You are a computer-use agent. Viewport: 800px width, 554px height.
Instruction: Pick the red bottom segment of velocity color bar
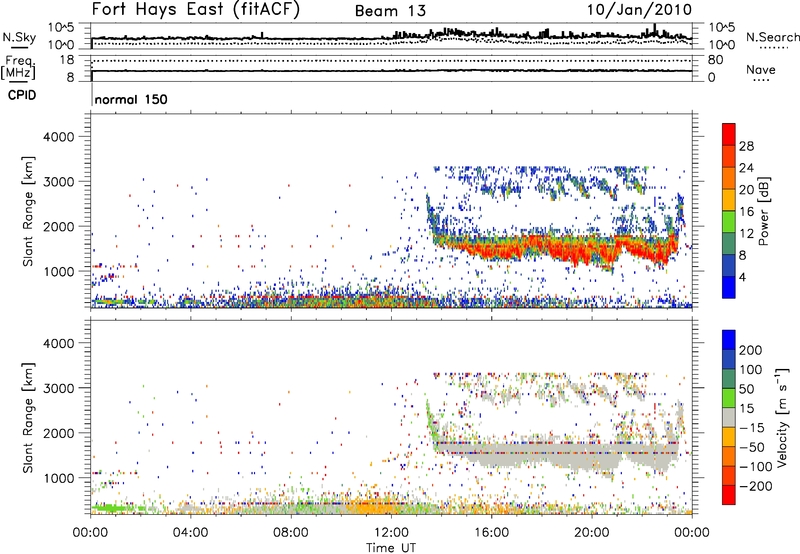(x=729, y=495)
